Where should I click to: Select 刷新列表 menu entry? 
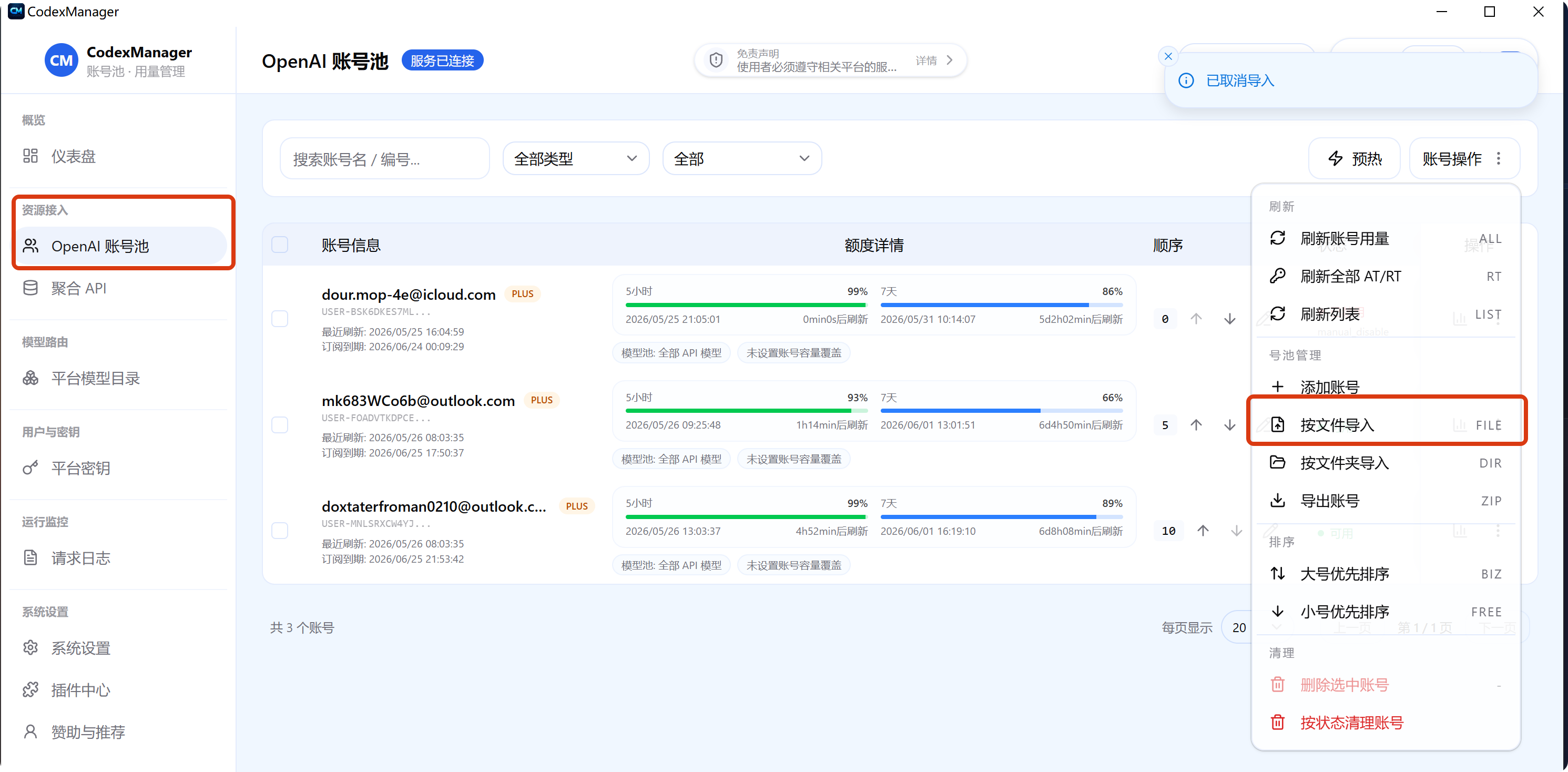pyautogui.click(x=1386, y=314)
